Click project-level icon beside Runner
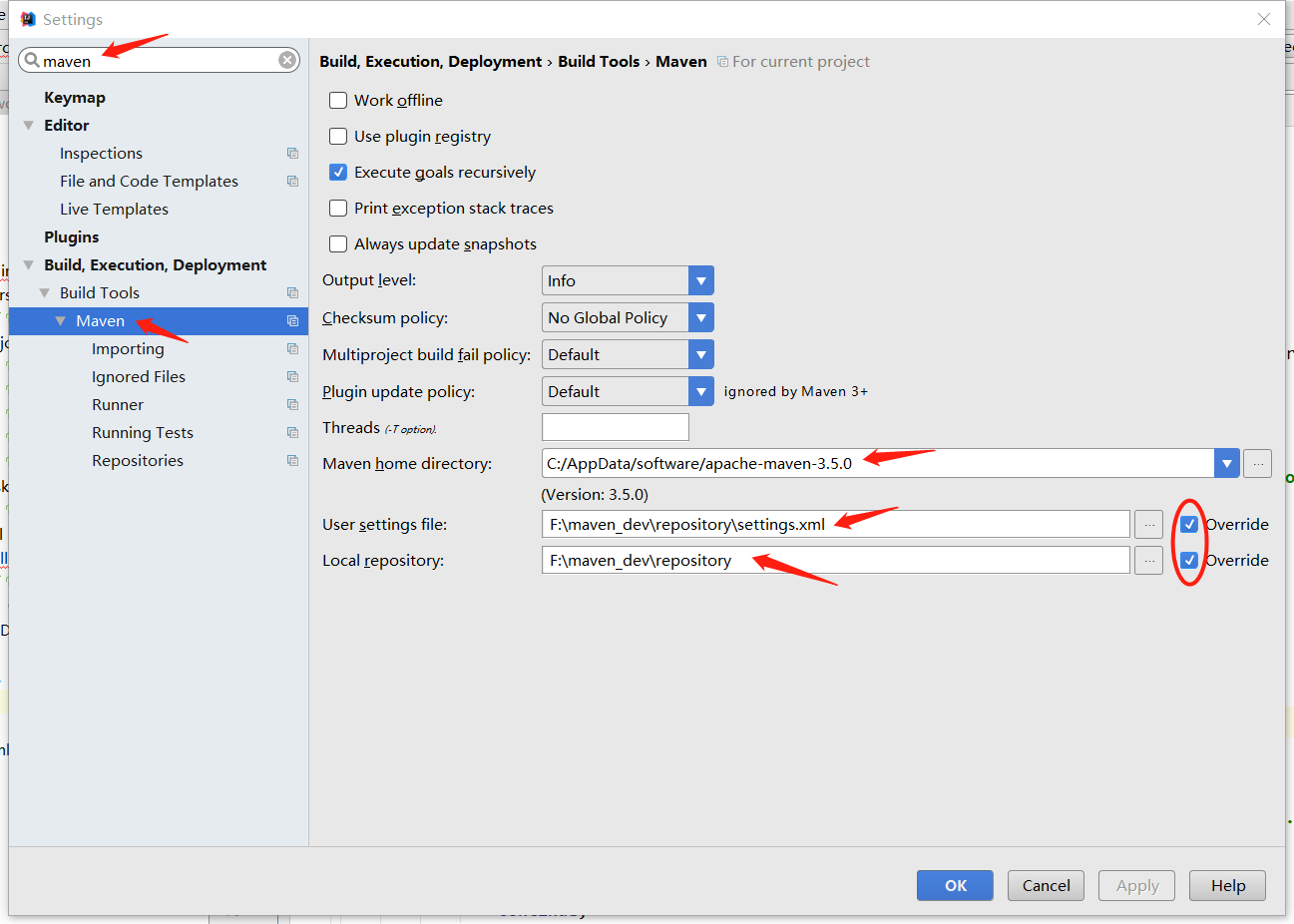 (292, 404)
